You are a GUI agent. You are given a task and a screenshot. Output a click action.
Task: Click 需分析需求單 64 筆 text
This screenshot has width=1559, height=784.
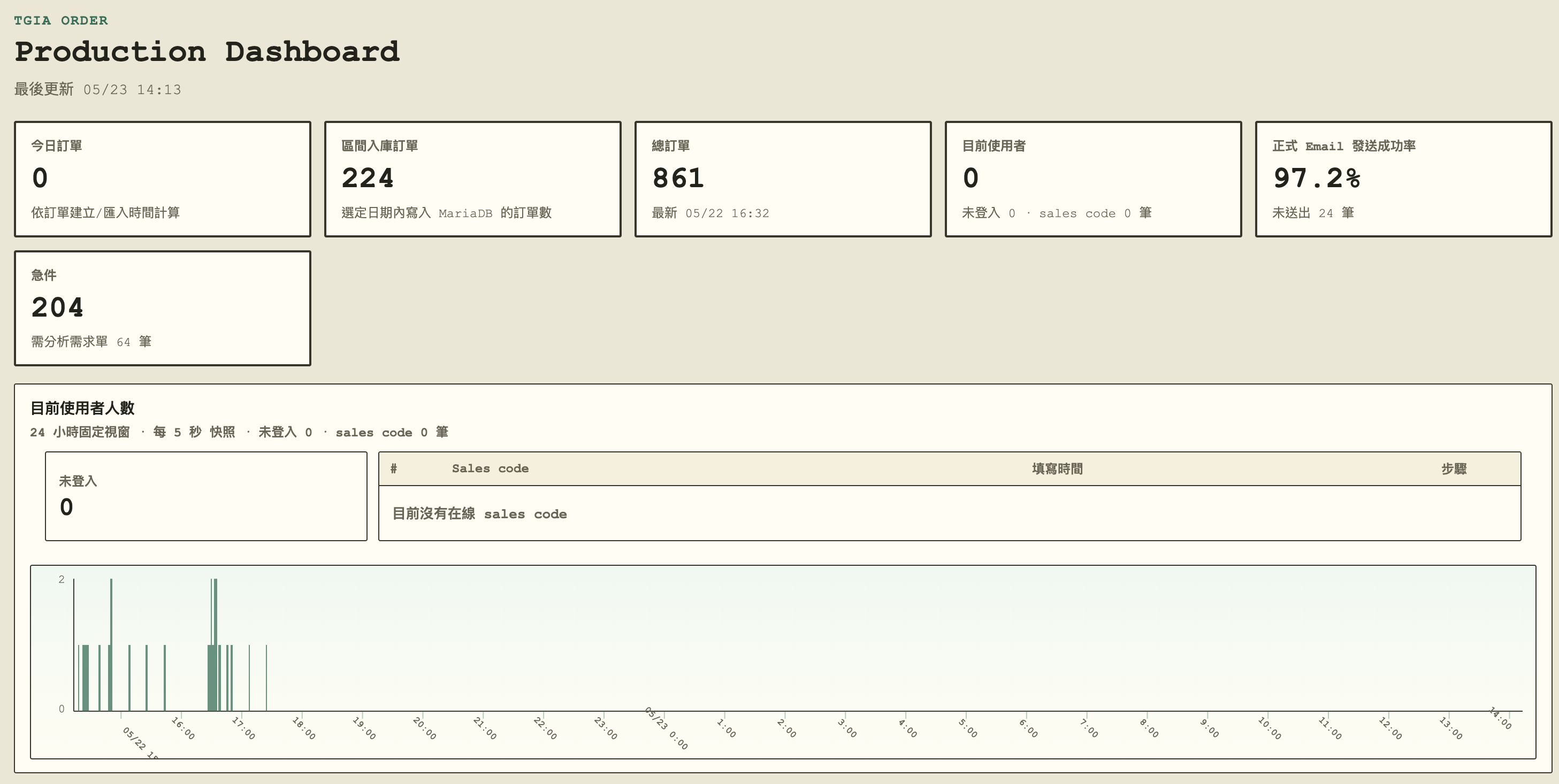pyautogui.click(x=91, y=342)
